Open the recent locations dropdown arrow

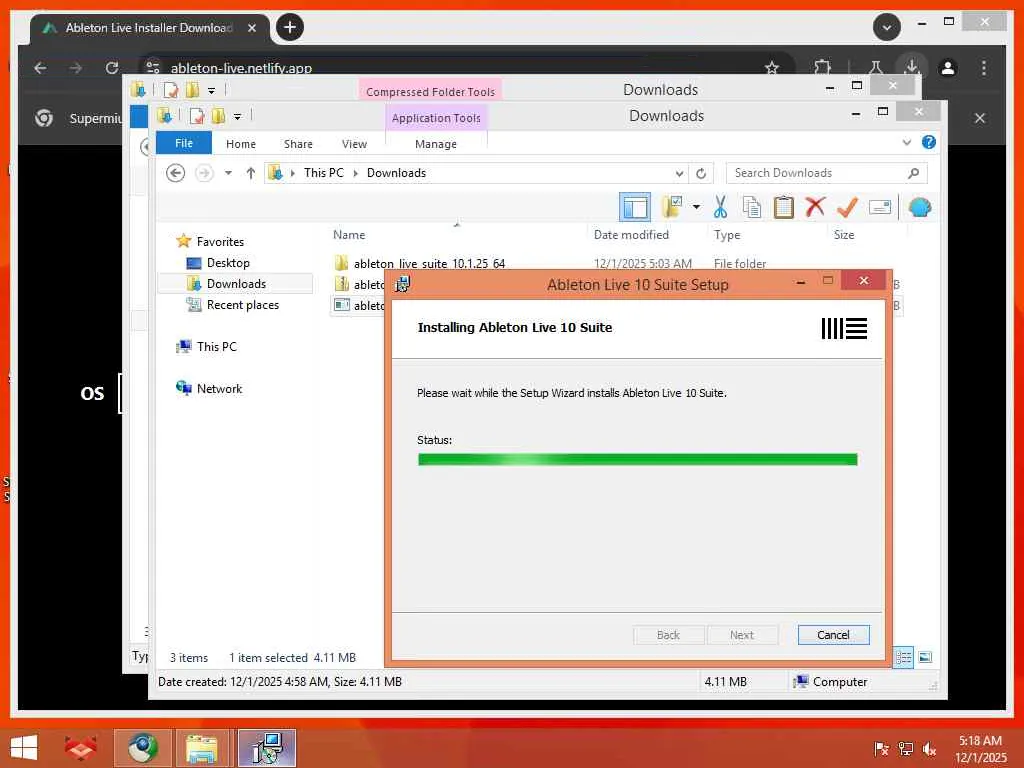228,173
